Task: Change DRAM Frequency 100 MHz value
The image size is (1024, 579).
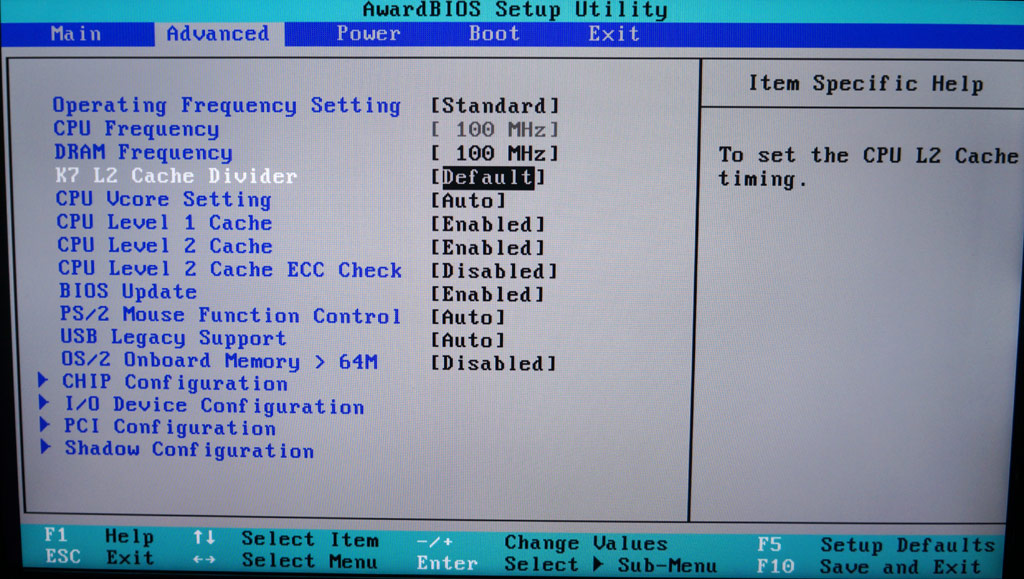Action: click(494, 153)
